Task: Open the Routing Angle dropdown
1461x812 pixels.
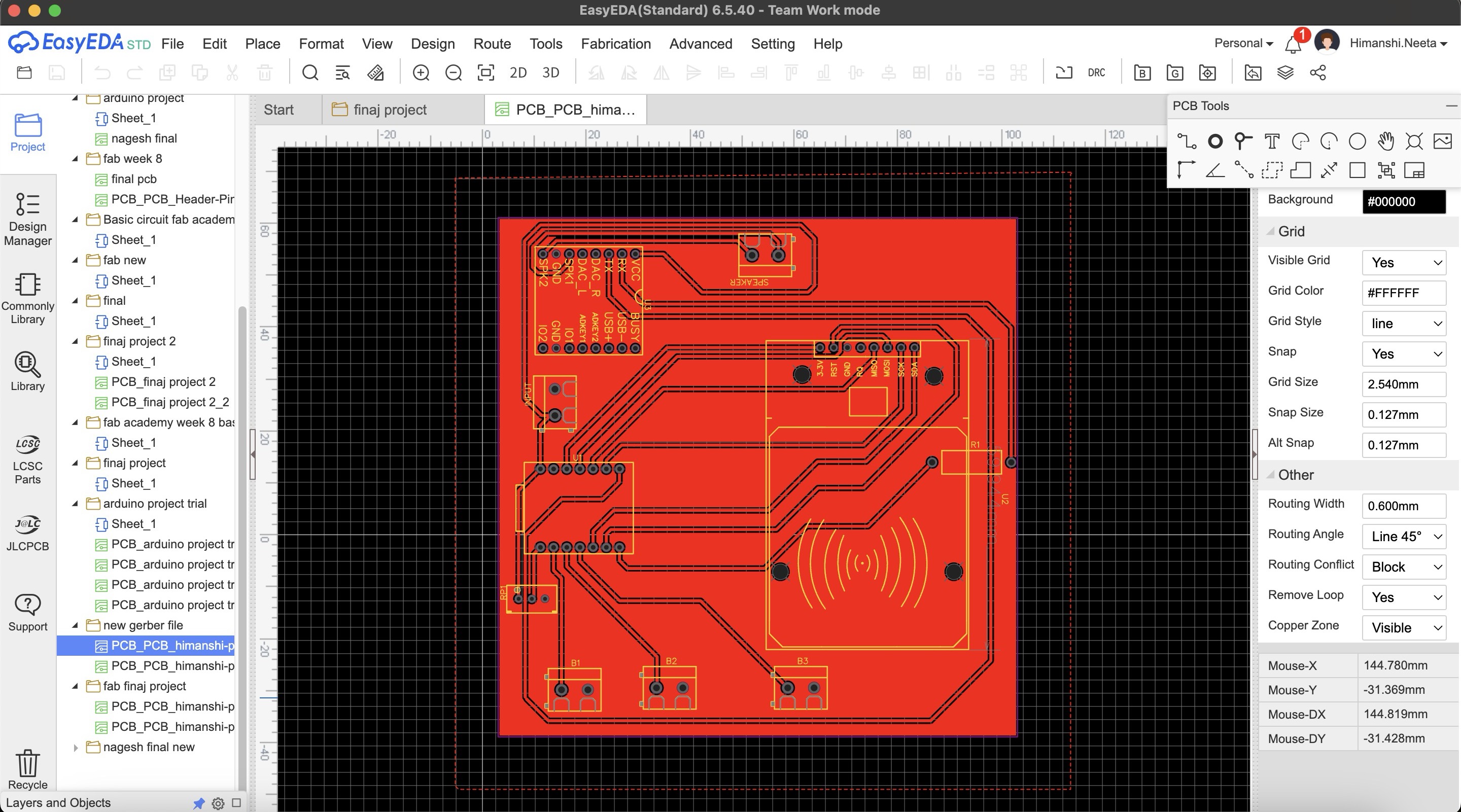Action: 1403,537
